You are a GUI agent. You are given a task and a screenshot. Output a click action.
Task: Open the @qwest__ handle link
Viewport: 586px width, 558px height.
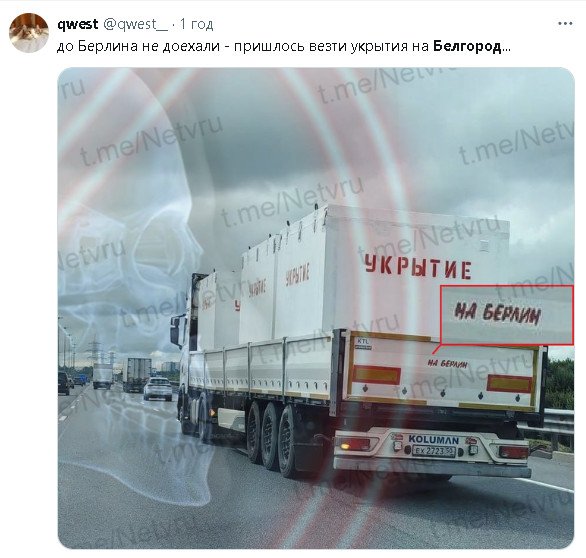[x=135, y=24]
